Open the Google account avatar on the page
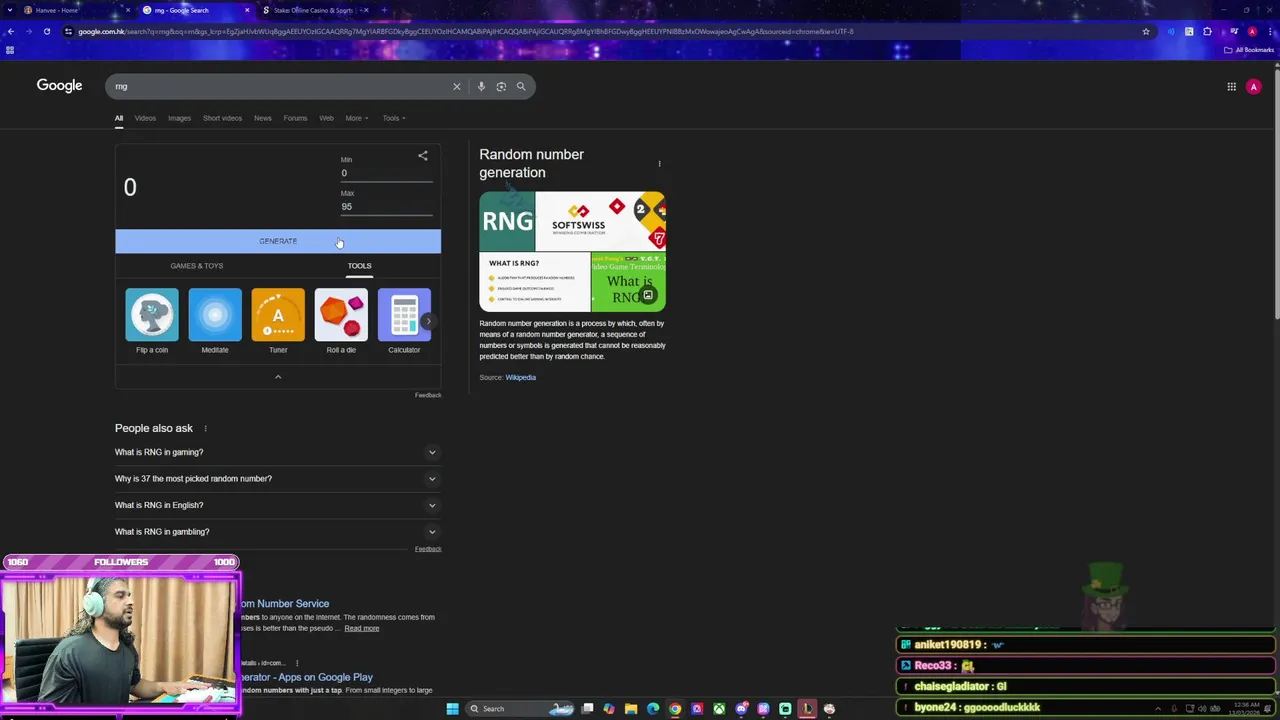Screen dimensions: 1280x720 coord(1254,87)
